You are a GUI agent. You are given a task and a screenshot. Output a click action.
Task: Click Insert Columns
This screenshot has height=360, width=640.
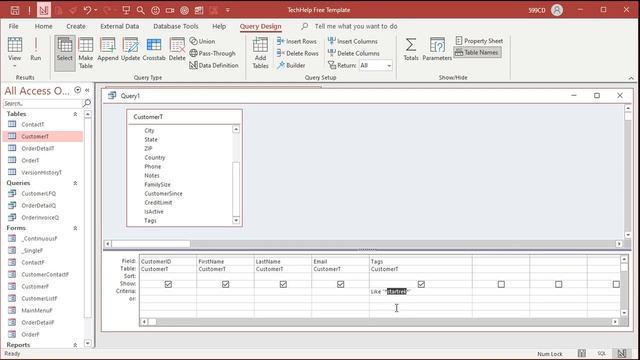(353, 41)
